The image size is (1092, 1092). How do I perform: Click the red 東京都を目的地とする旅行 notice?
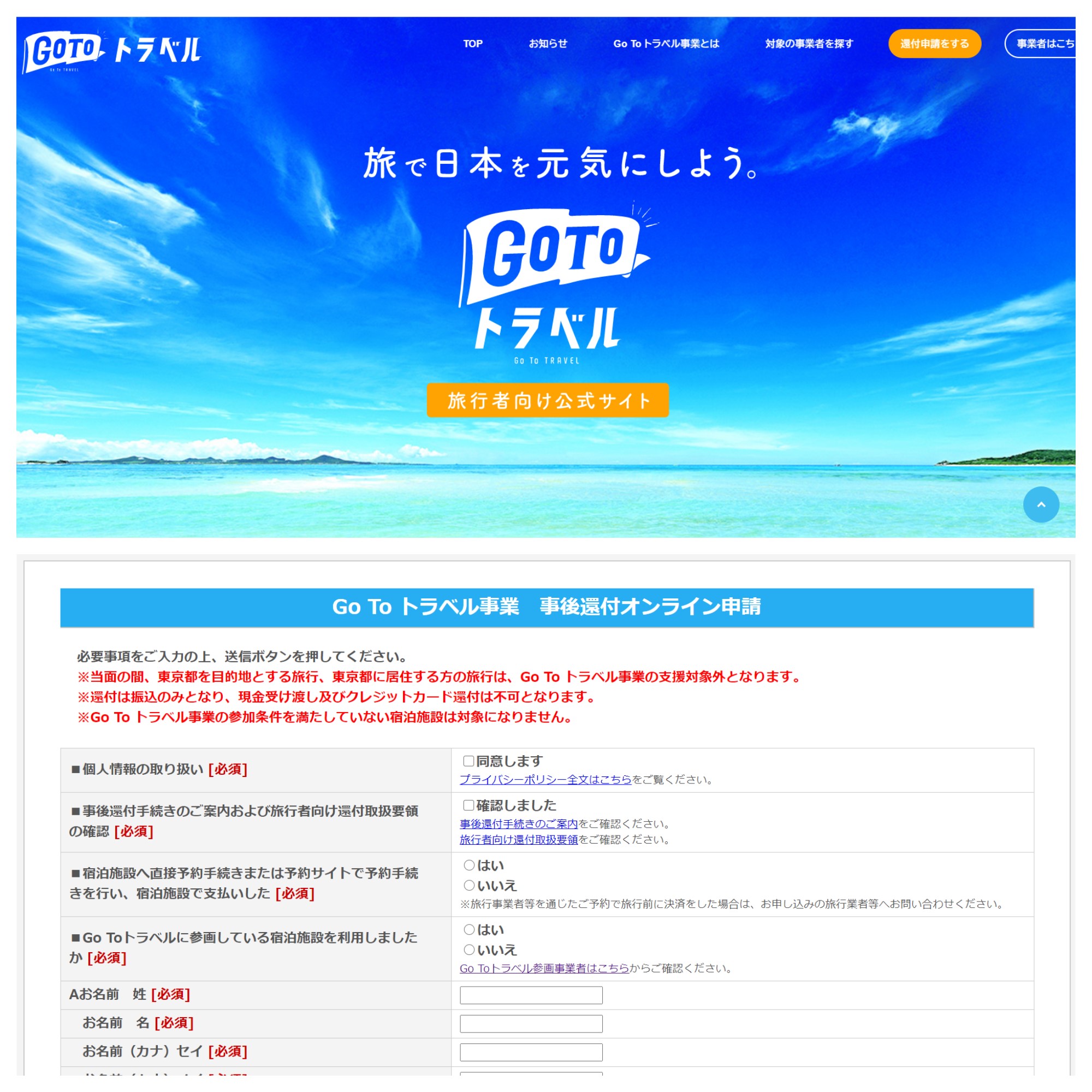(440, 676)
